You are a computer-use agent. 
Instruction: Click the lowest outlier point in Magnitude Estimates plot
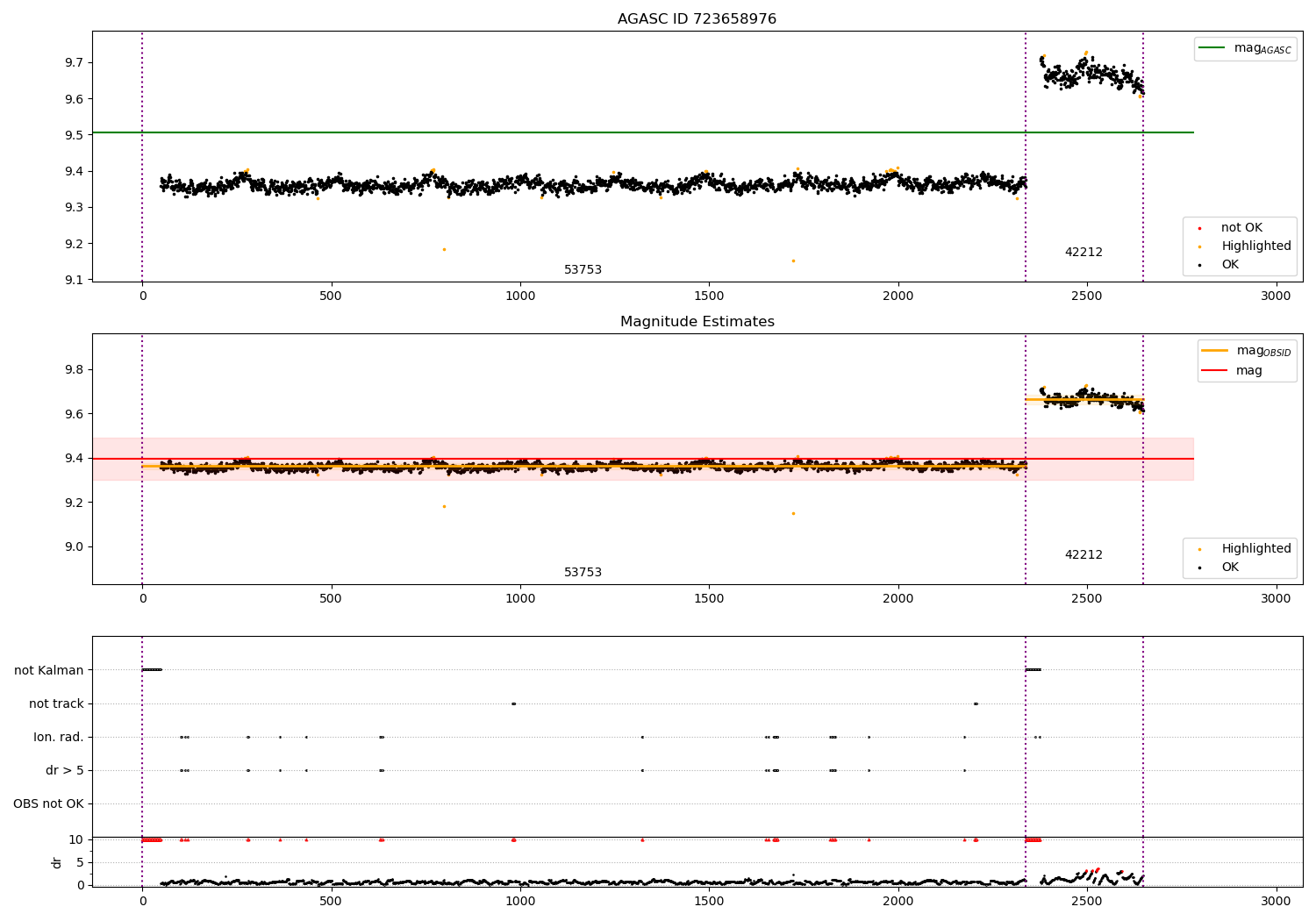coord(793,513)
